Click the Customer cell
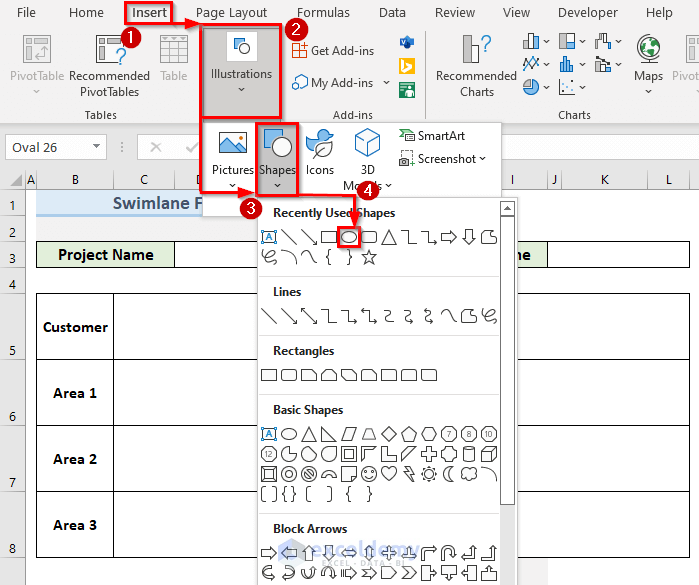Viewport: 699px width, 585px height. pyautogui.click(x=75, y=327)
